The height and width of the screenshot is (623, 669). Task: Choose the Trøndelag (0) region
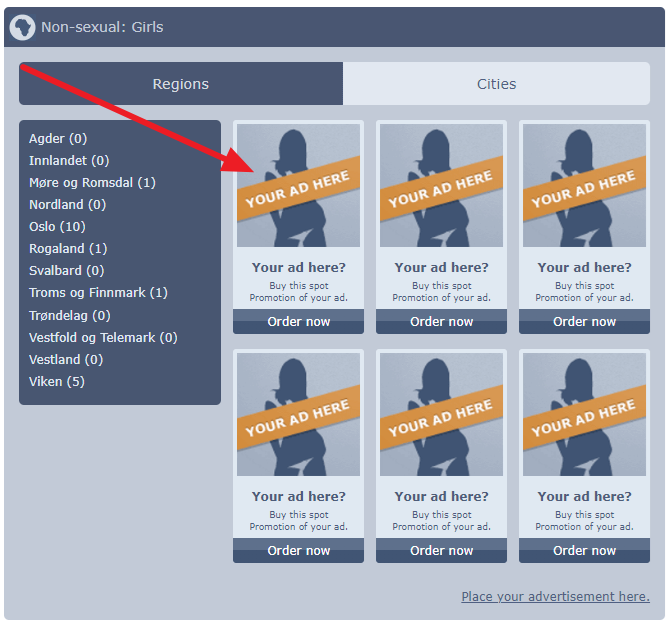click(70, 315)
